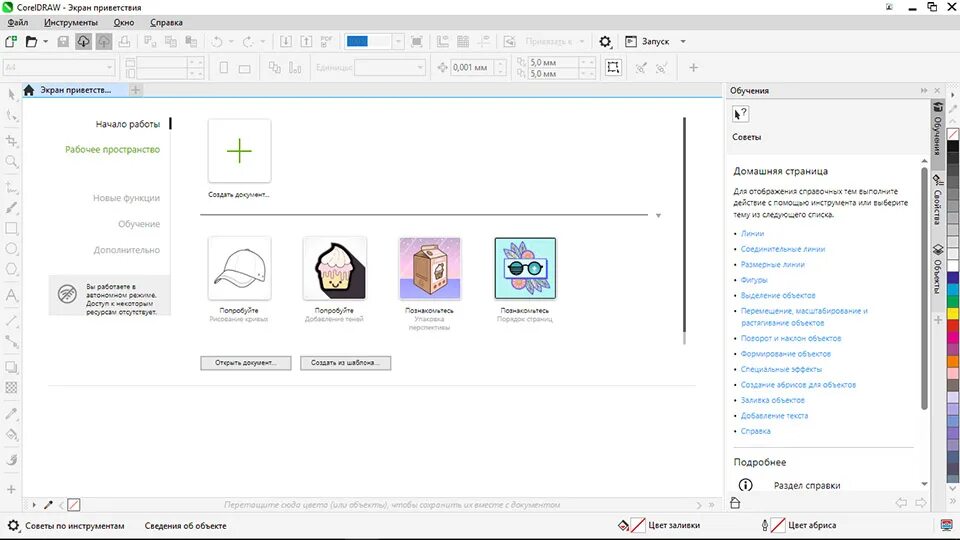Select the Interactive fill bucket tool
This screenshot has width=960, height=540.
tap(12, 435)
